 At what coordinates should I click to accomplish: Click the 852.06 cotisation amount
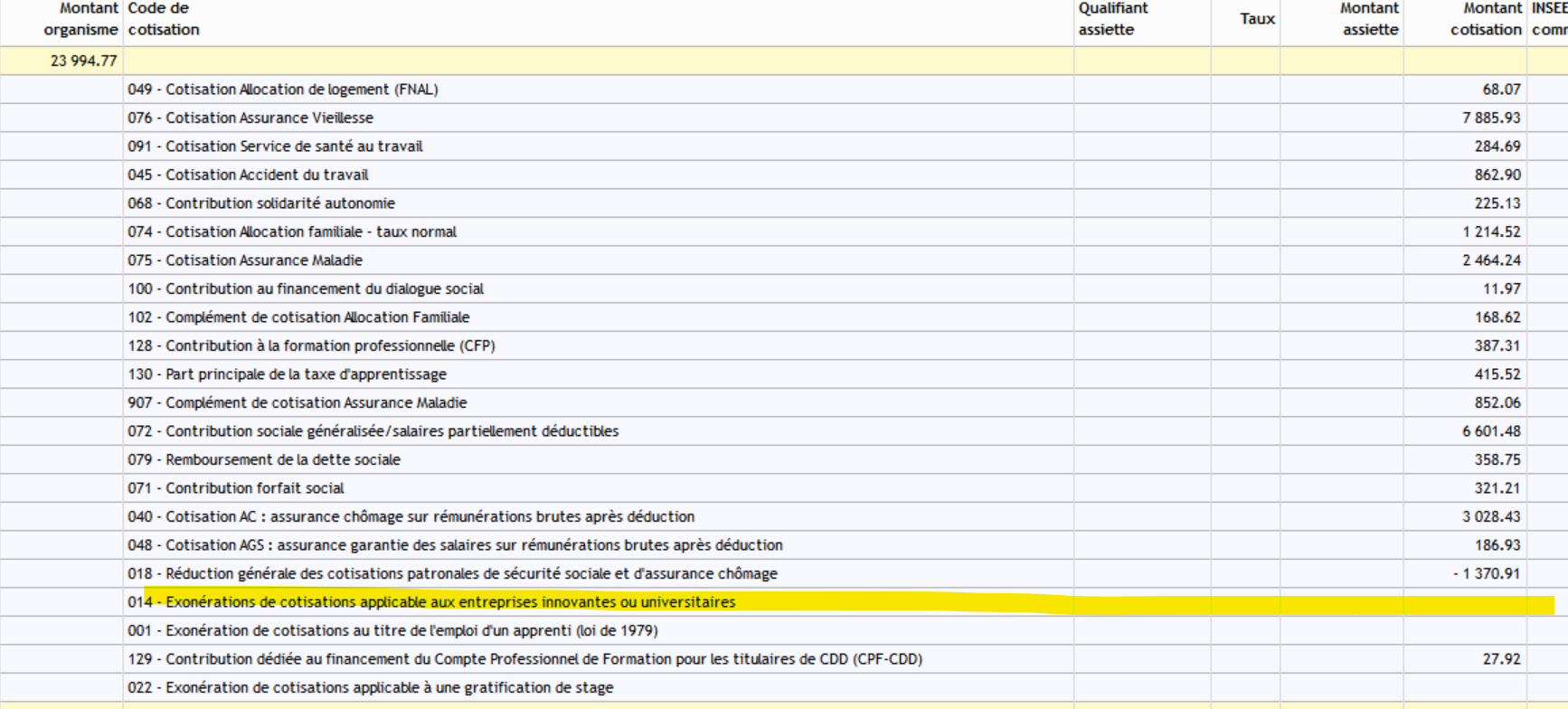pyautogui.click(x=1497, y=402)
